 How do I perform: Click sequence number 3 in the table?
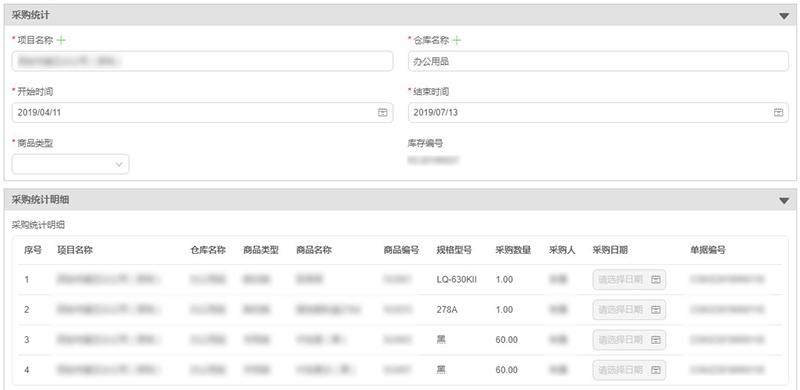(27, 340)
